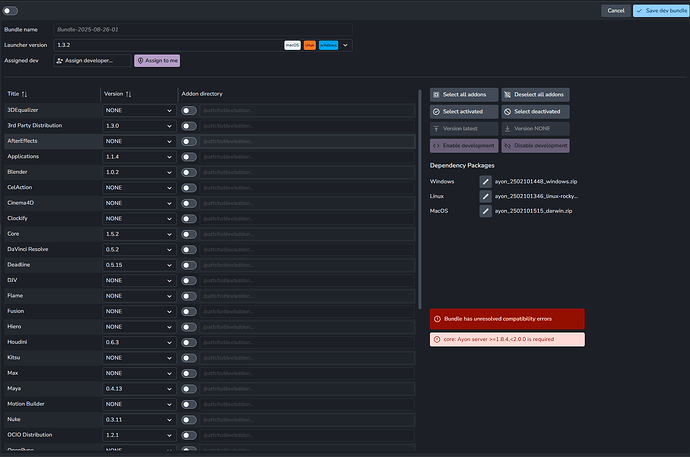Click the Linux platform badge in Launcher version

pos(310,45)
